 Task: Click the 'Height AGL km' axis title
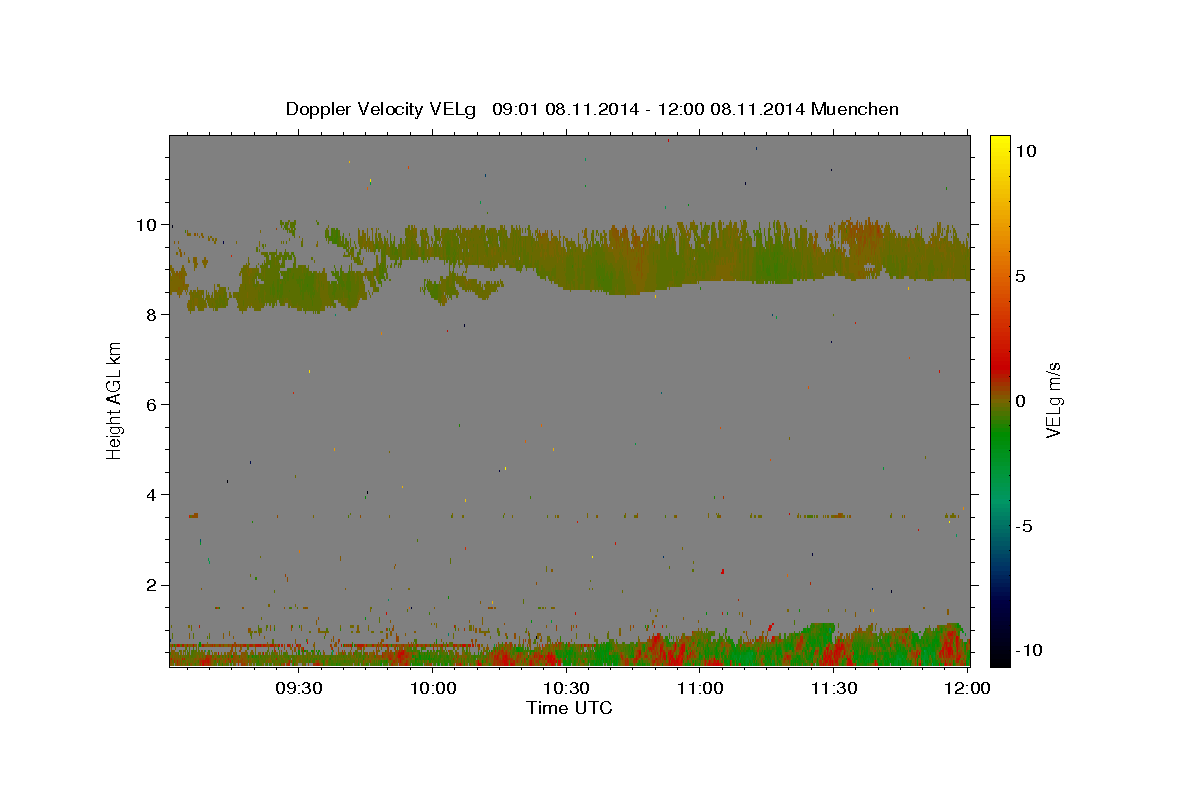click(x=114, y=400)
